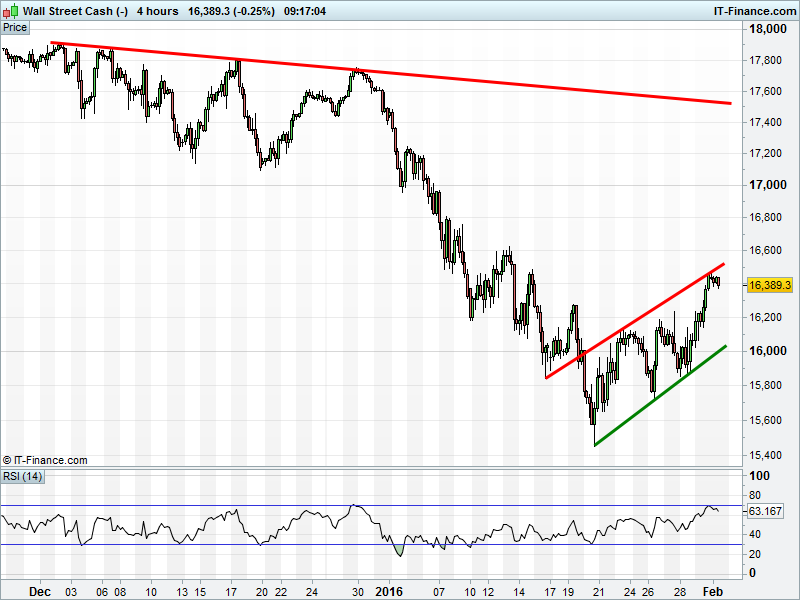Click the 63.167 RSI value tag
This screenshot has width=800, height=600.
point(767,511)
